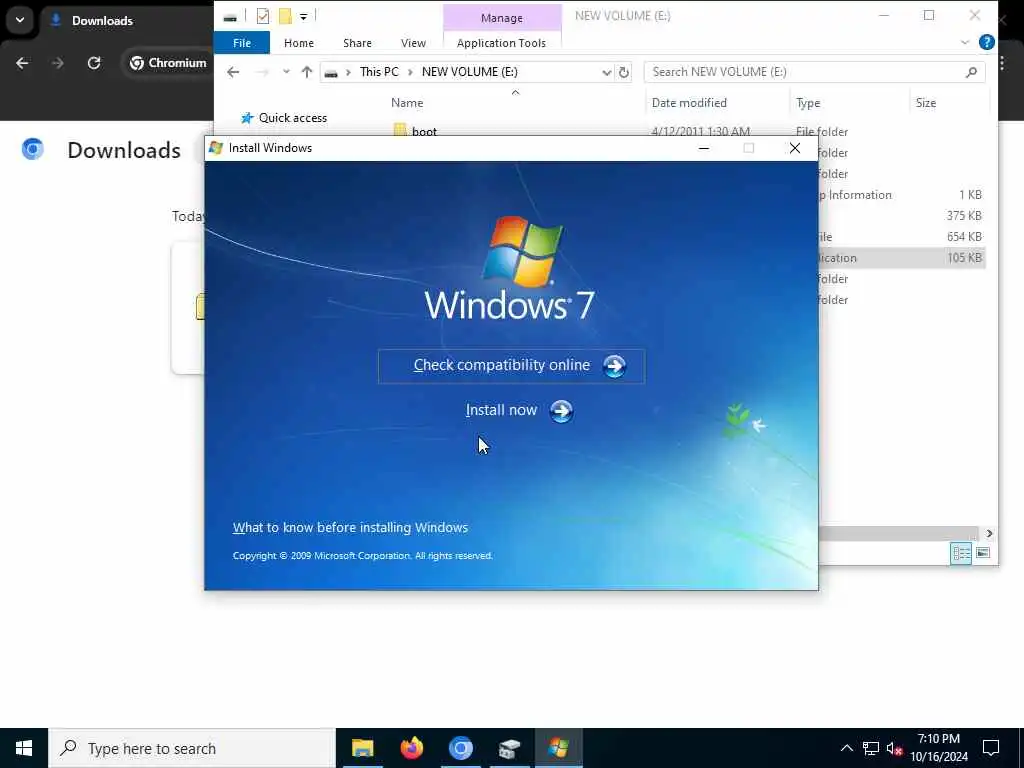Open the View ribbon tab
The height and width of the screenshot is (768, 1024).
[x=413, y=43]
